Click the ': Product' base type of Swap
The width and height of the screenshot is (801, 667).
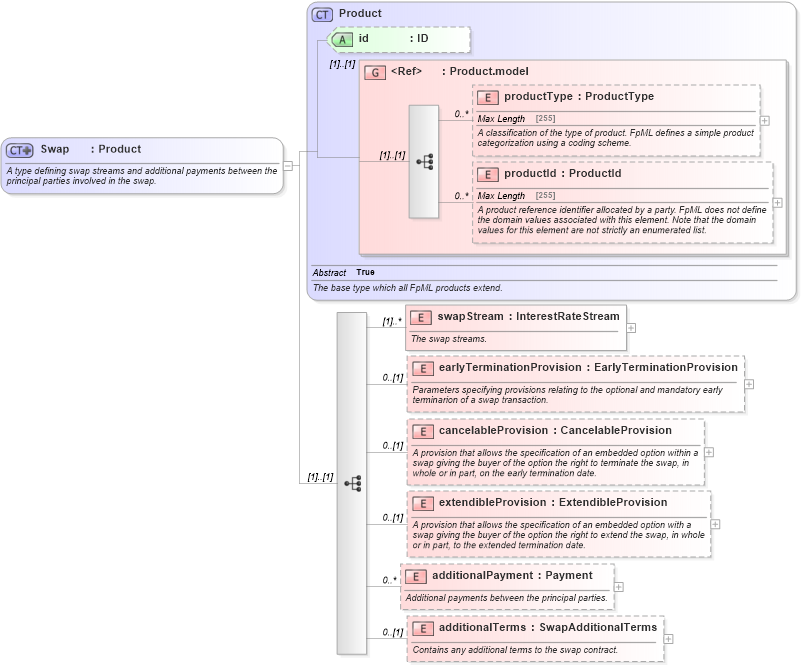[116, 149]
